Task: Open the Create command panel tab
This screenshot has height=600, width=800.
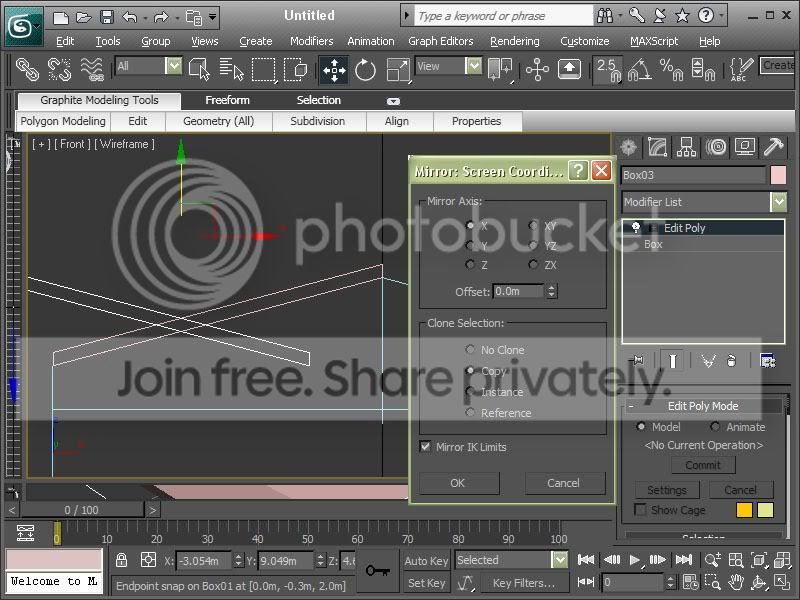Action: (629, 147)
